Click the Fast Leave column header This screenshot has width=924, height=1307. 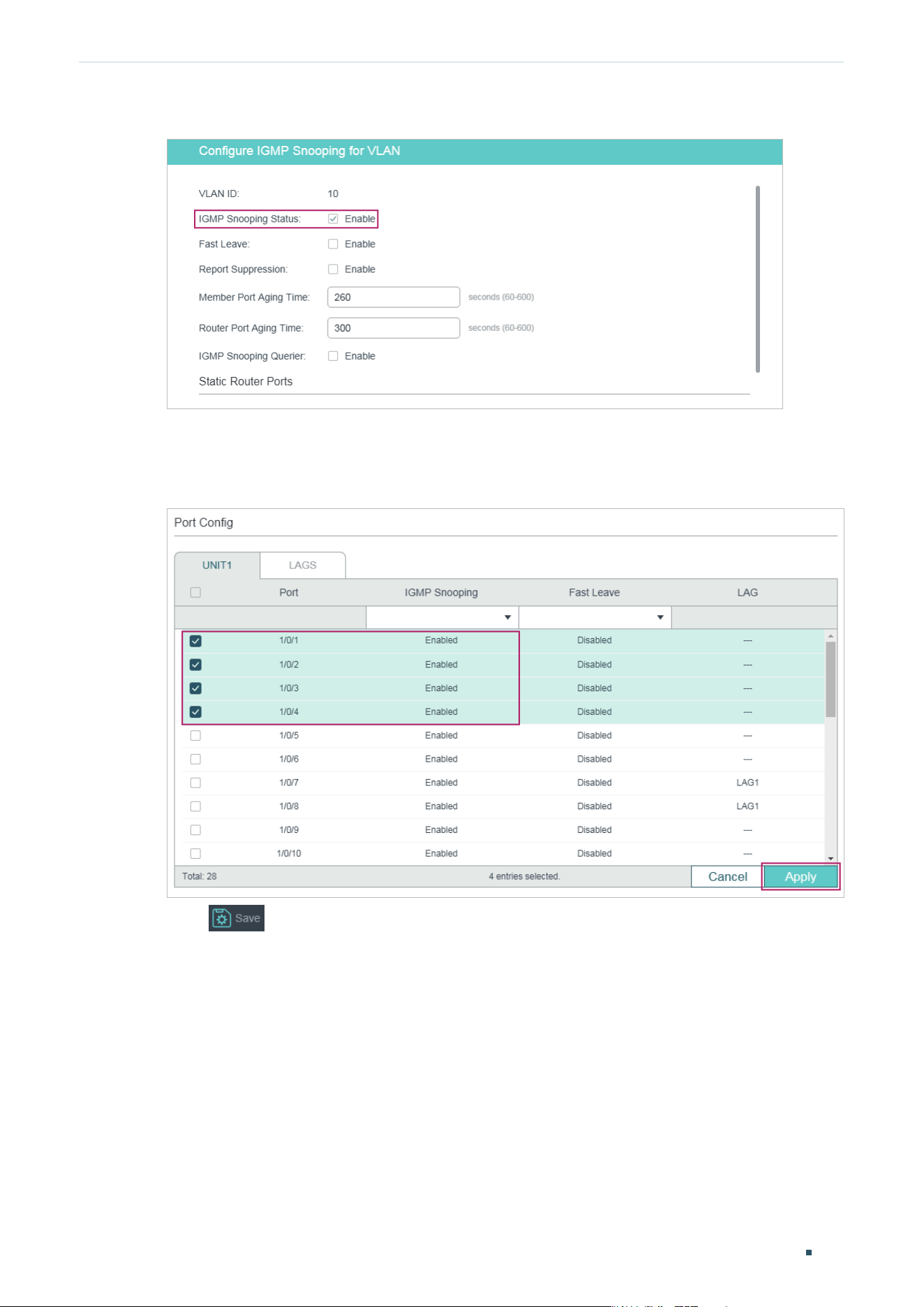point(594,592)
